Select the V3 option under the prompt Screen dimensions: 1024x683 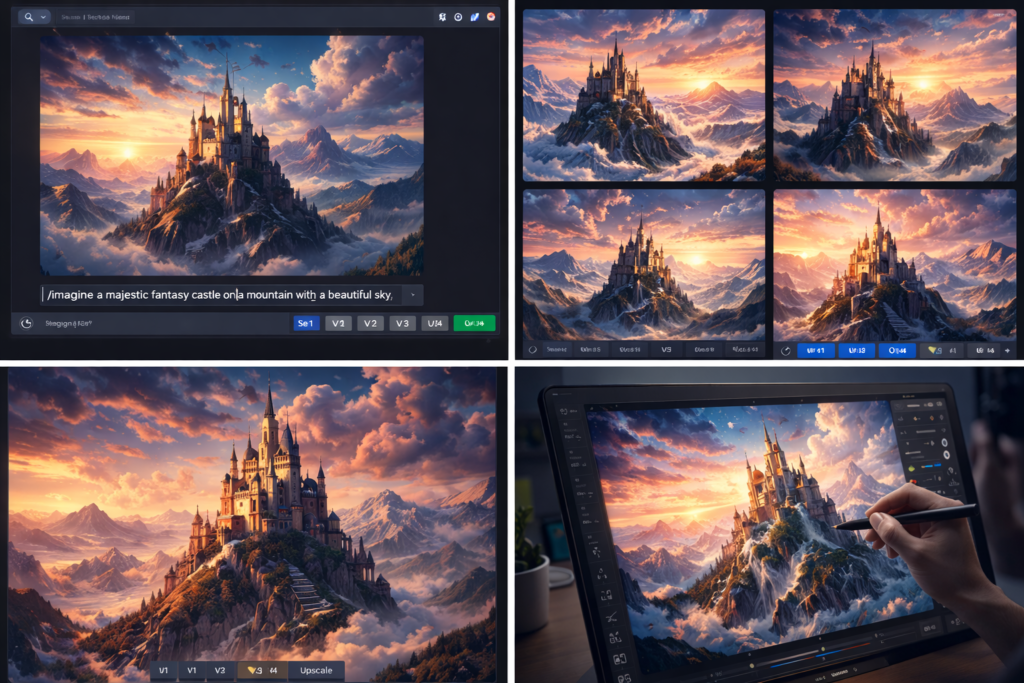(x=402, y=323)
